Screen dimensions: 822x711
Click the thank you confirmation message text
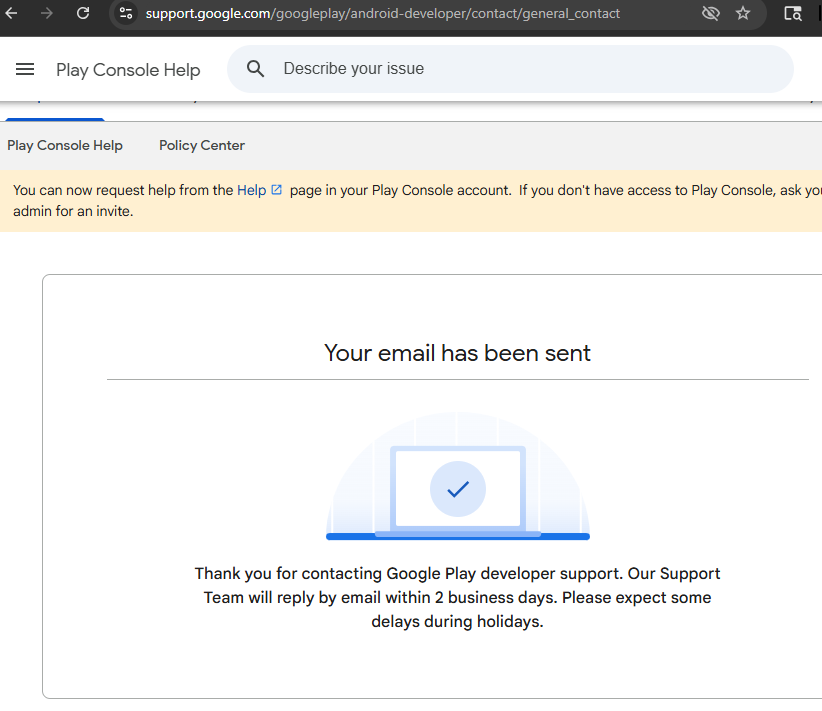[x=457, y=597]
